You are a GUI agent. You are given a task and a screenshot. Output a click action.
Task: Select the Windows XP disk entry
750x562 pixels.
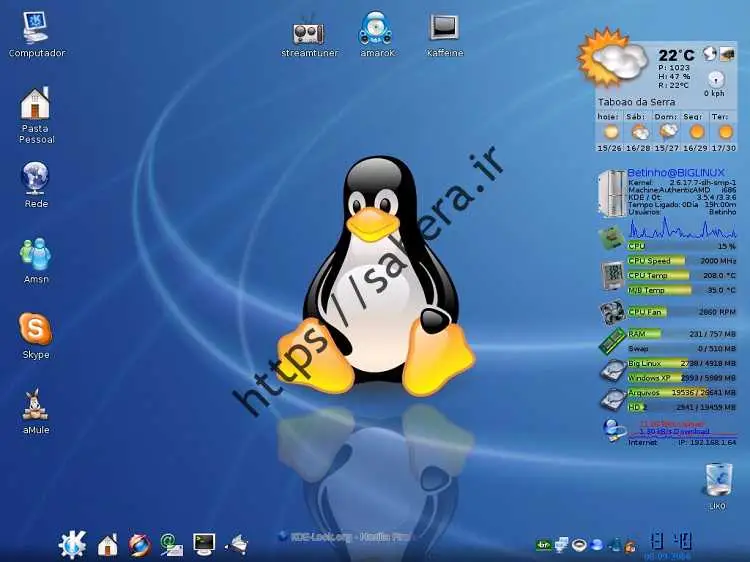pos(680,378)
